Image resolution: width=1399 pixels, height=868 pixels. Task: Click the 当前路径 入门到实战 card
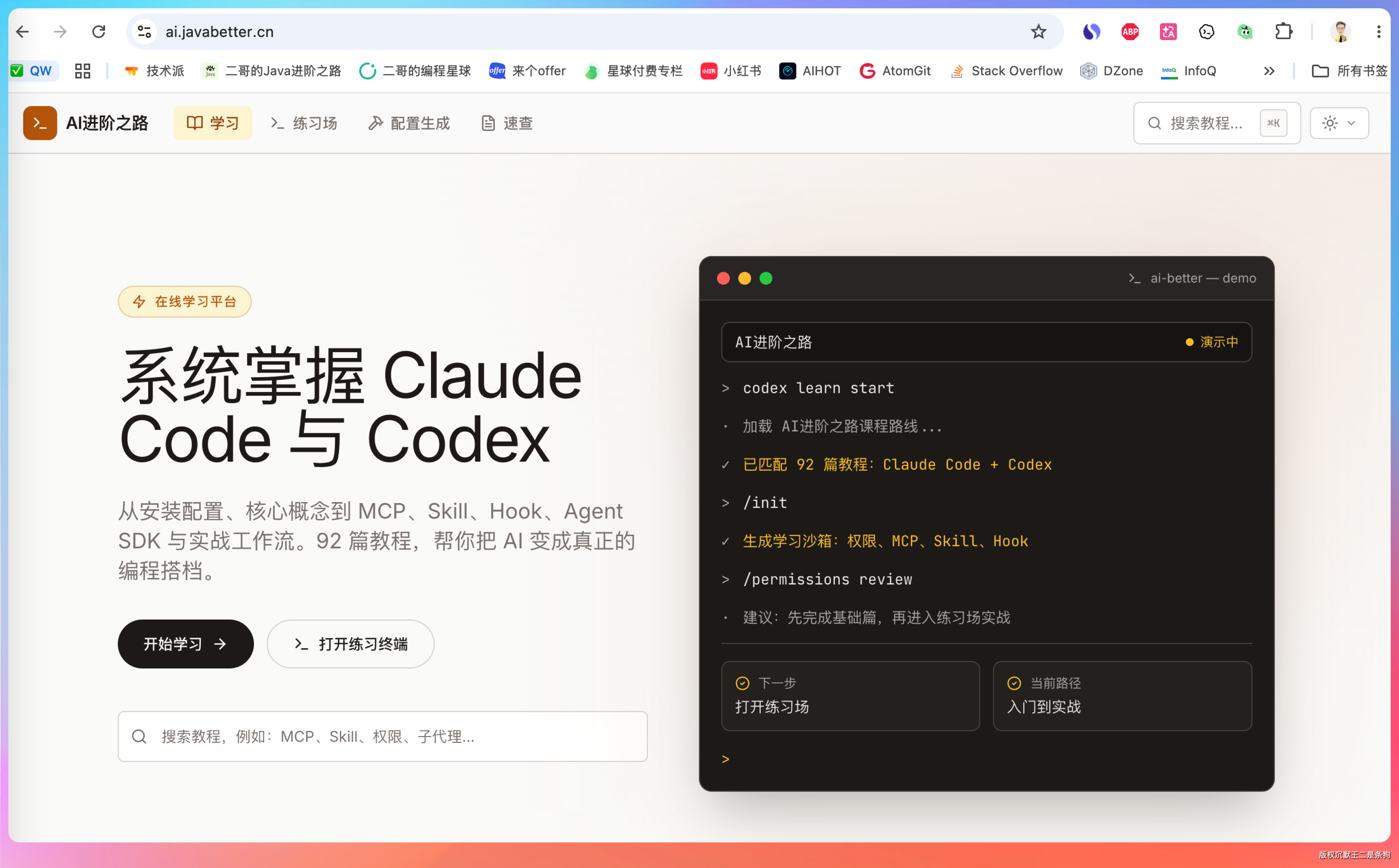(x=1122, y=696)
